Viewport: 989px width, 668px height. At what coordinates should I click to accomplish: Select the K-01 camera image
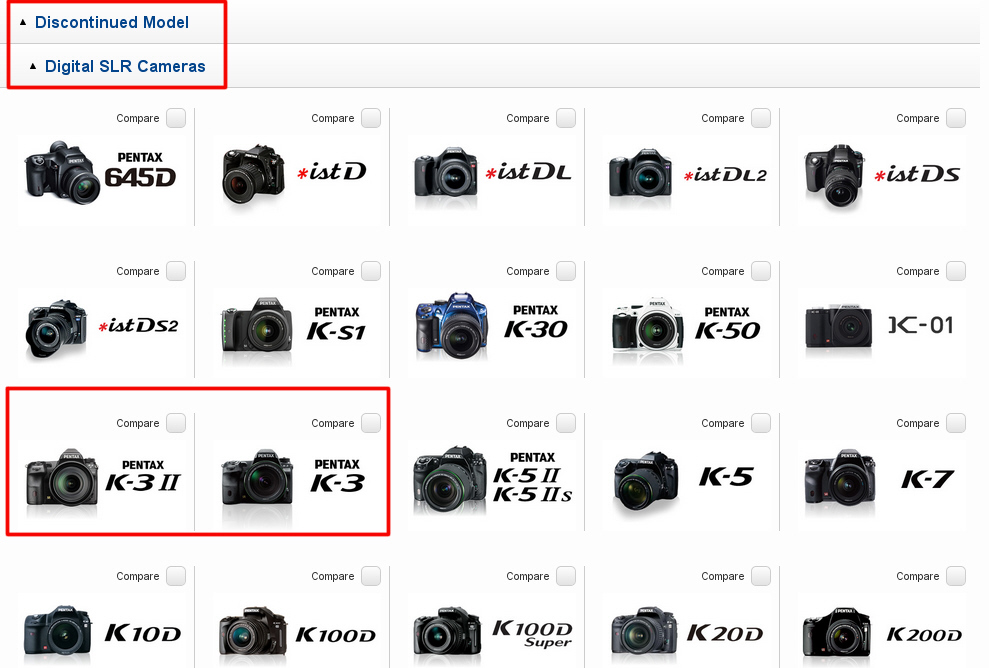(838, 326)
